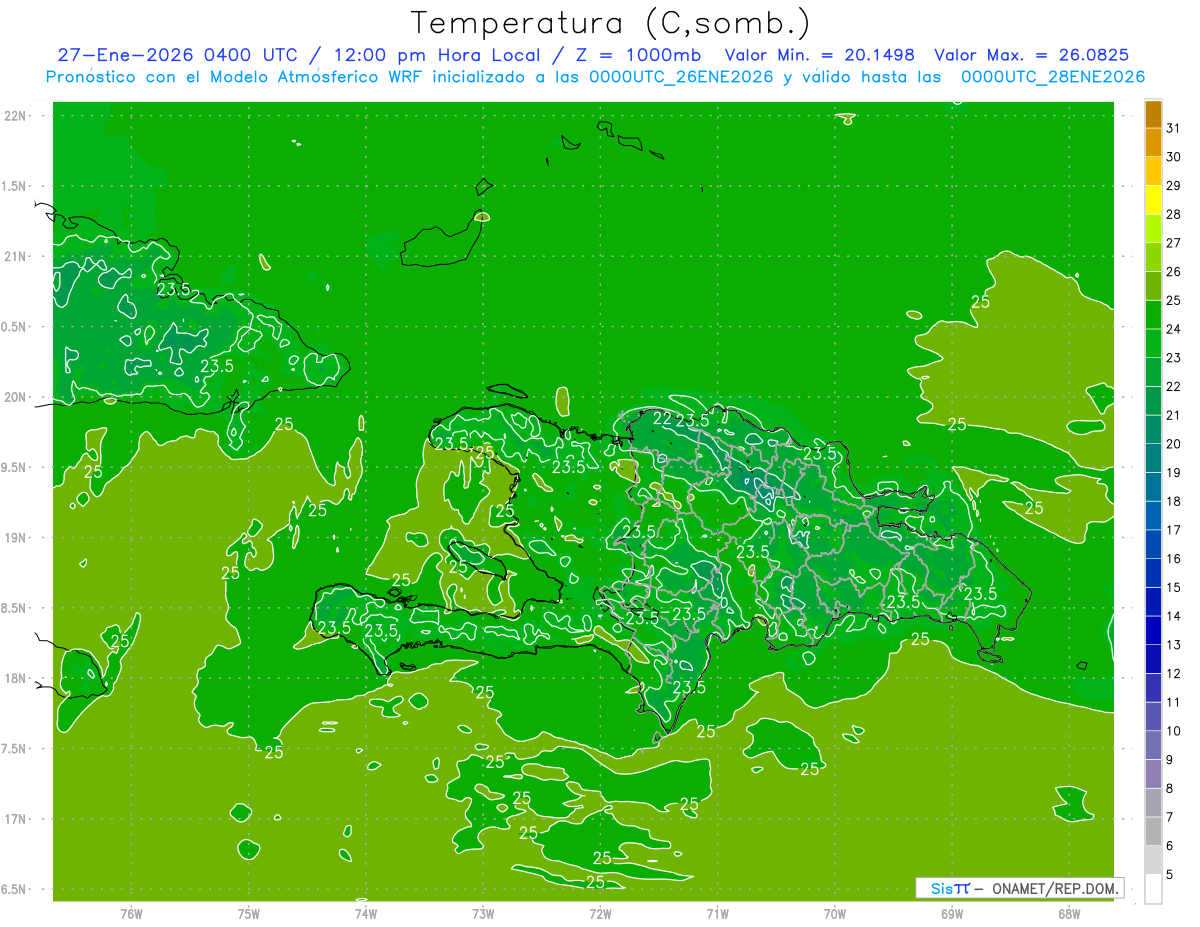Click the 68W longitude axis label

1068,913
